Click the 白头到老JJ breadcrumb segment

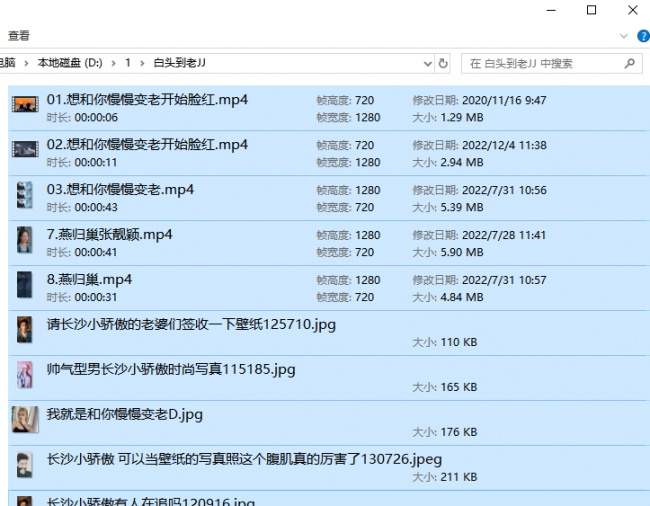179,63
